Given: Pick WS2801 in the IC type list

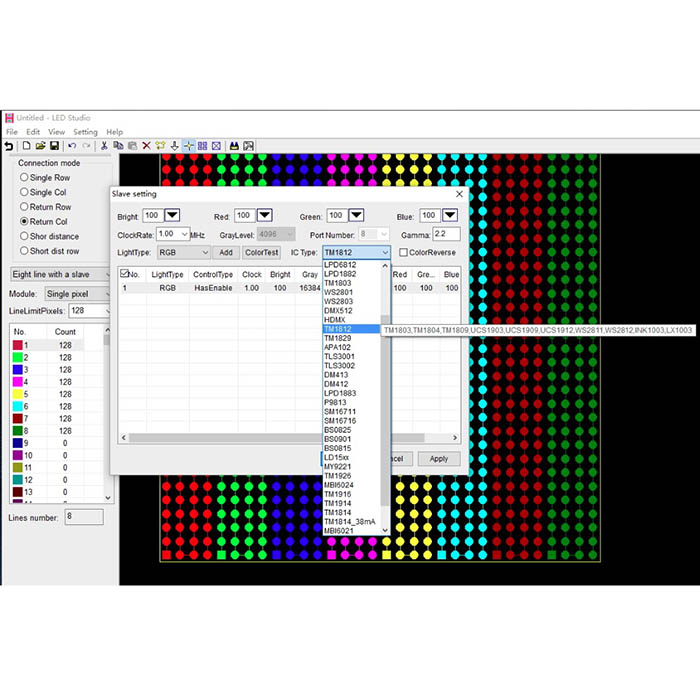Looking at the screenshot, I should [x=351, y=292].
